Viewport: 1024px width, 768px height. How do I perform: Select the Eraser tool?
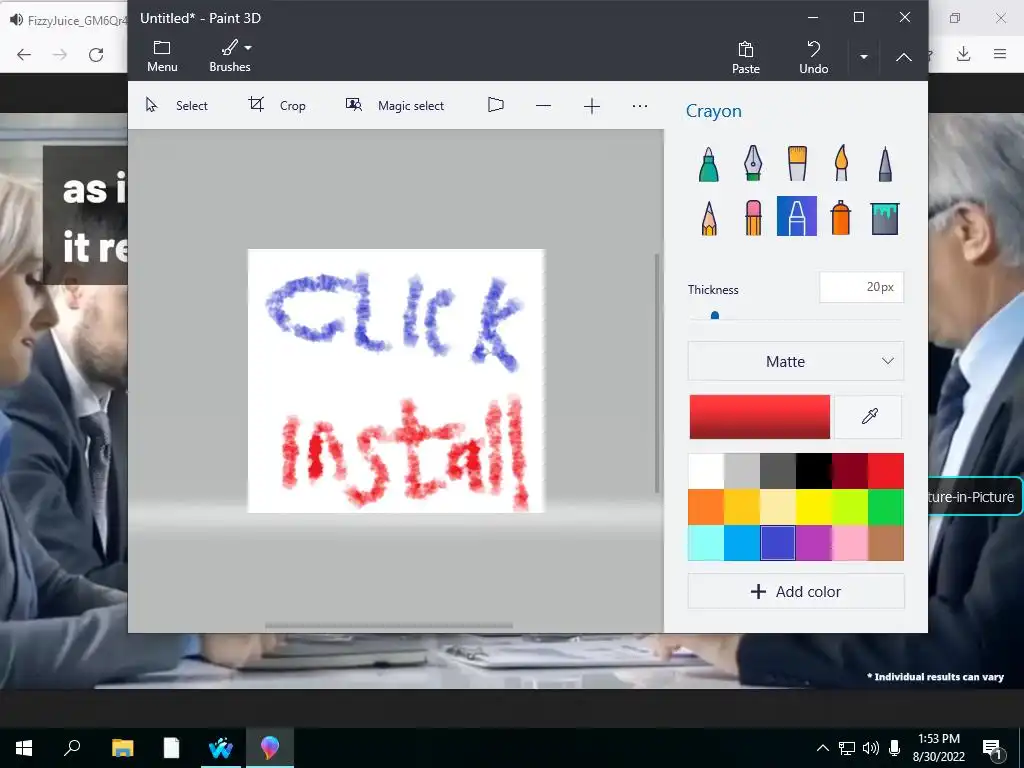(x=753, y=216)
